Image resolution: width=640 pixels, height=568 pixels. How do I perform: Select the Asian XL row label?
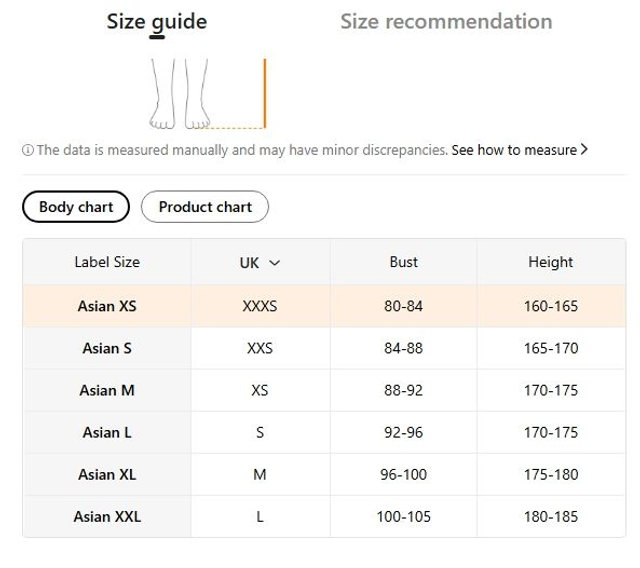[x=107, y=475]
